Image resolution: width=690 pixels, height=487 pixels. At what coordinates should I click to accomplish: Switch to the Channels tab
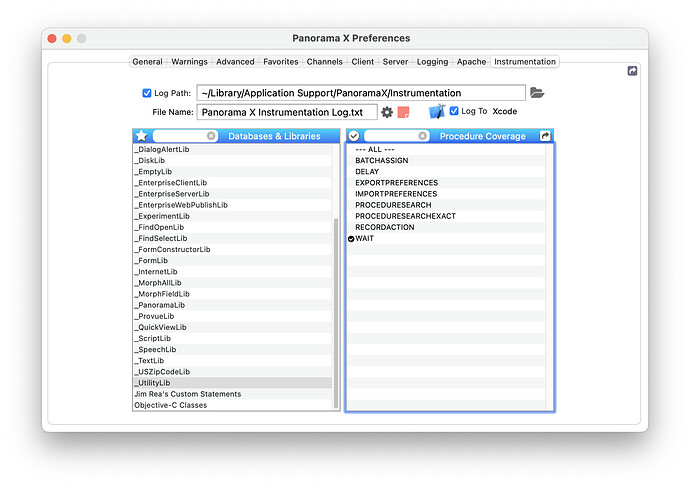[x=324, y=62]
